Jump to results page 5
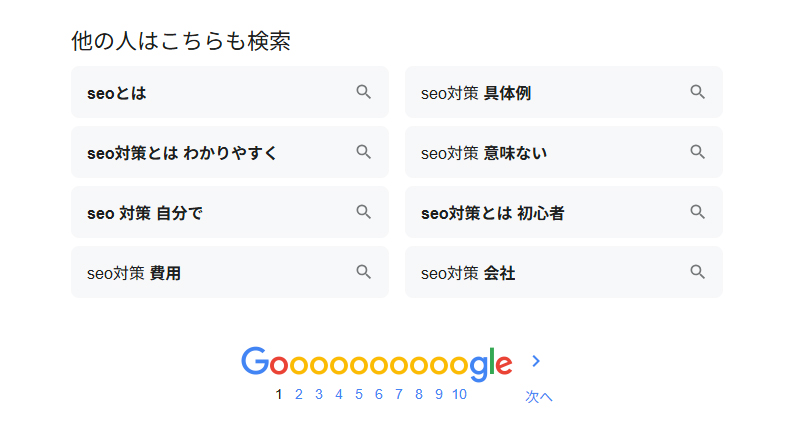The height and width of the screenshot is (430, 793). 359,394
